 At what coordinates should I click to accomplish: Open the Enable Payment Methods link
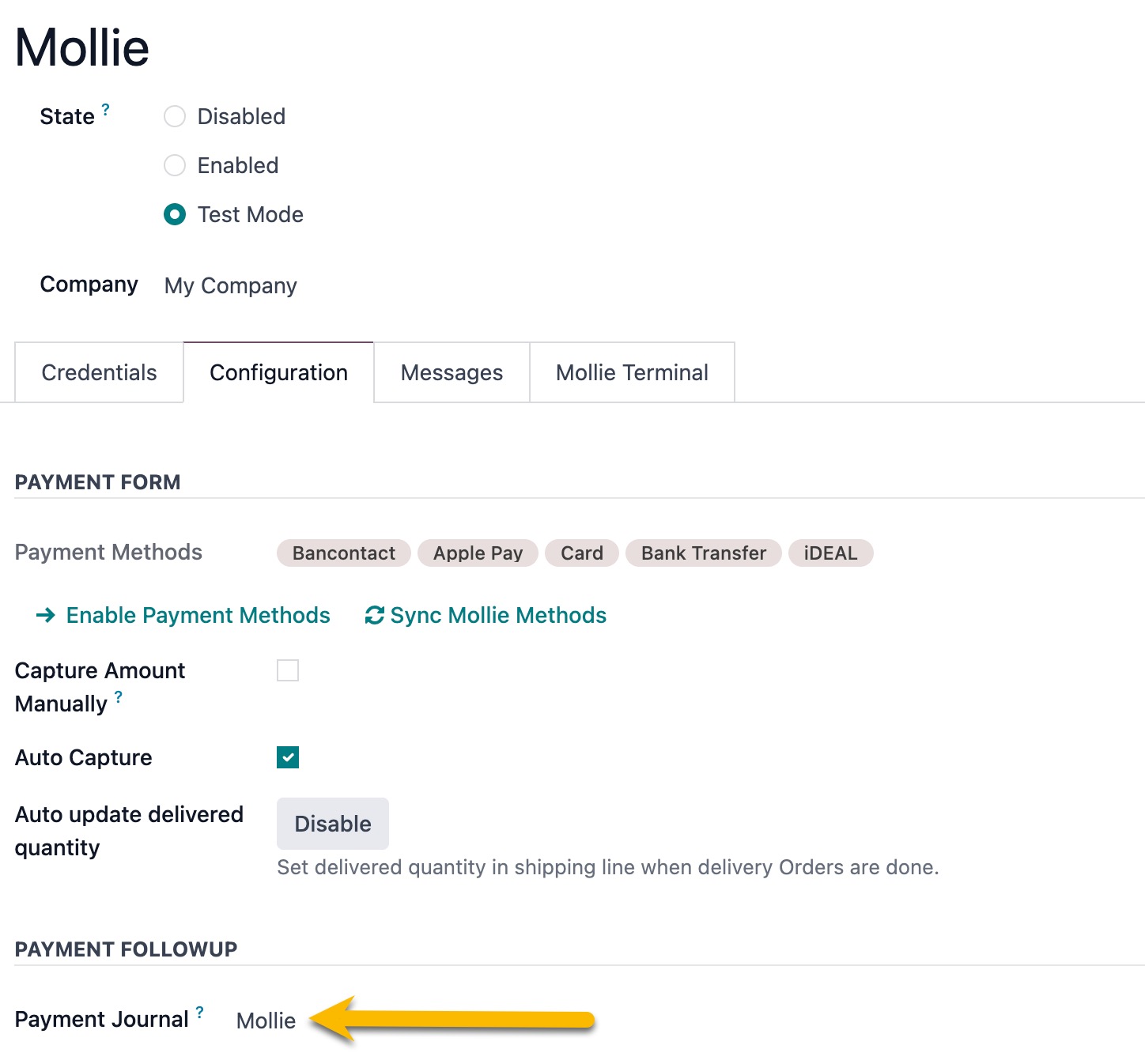point(183,615)
